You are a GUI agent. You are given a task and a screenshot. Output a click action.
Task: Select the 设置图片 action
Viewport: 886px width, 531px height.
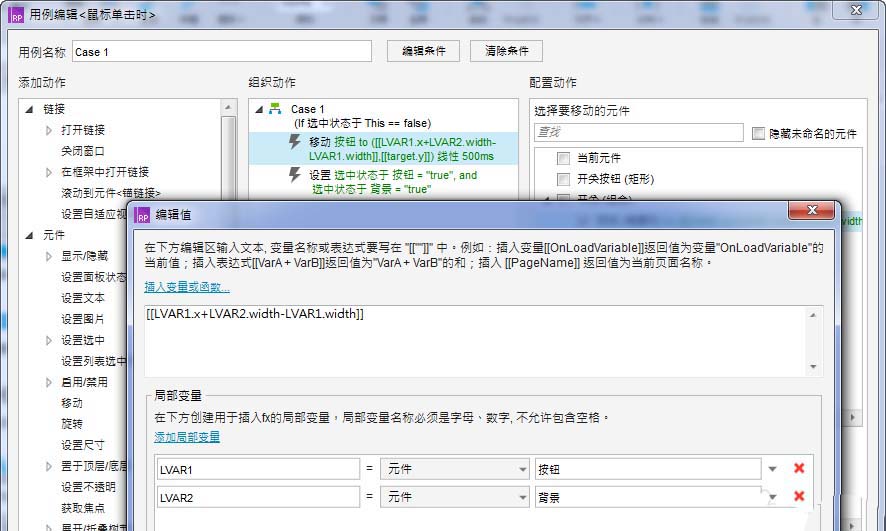[82, 319]
